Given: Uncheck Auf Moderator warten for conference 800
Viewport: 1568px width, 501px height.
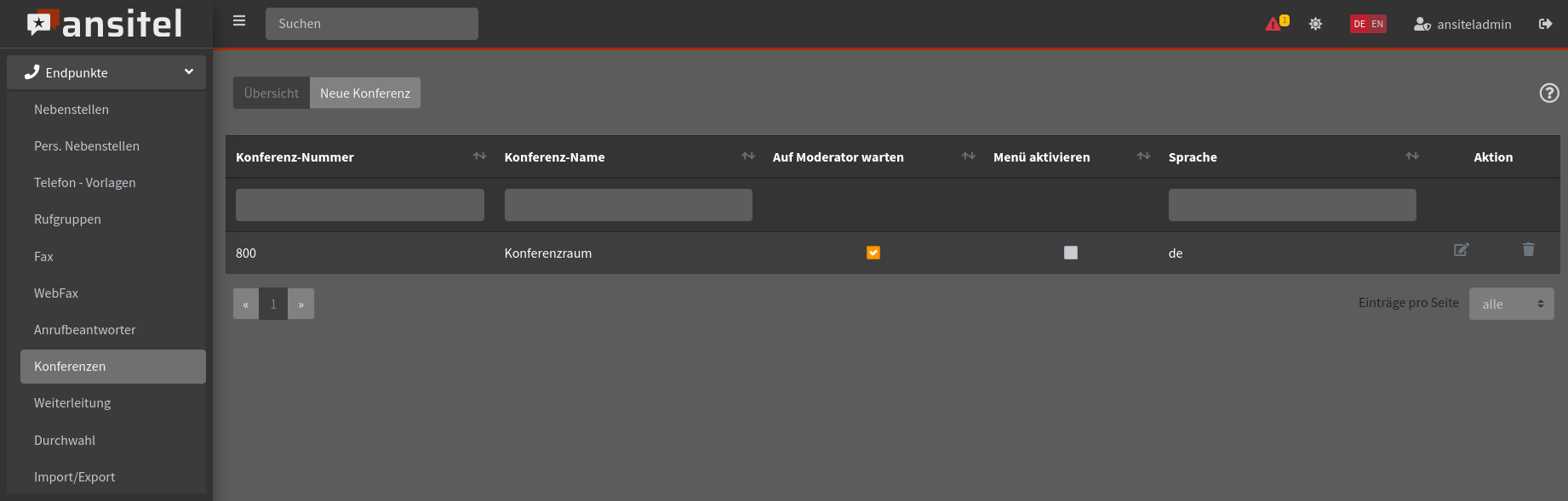Looking at the screenshot, I should [873, 253].
